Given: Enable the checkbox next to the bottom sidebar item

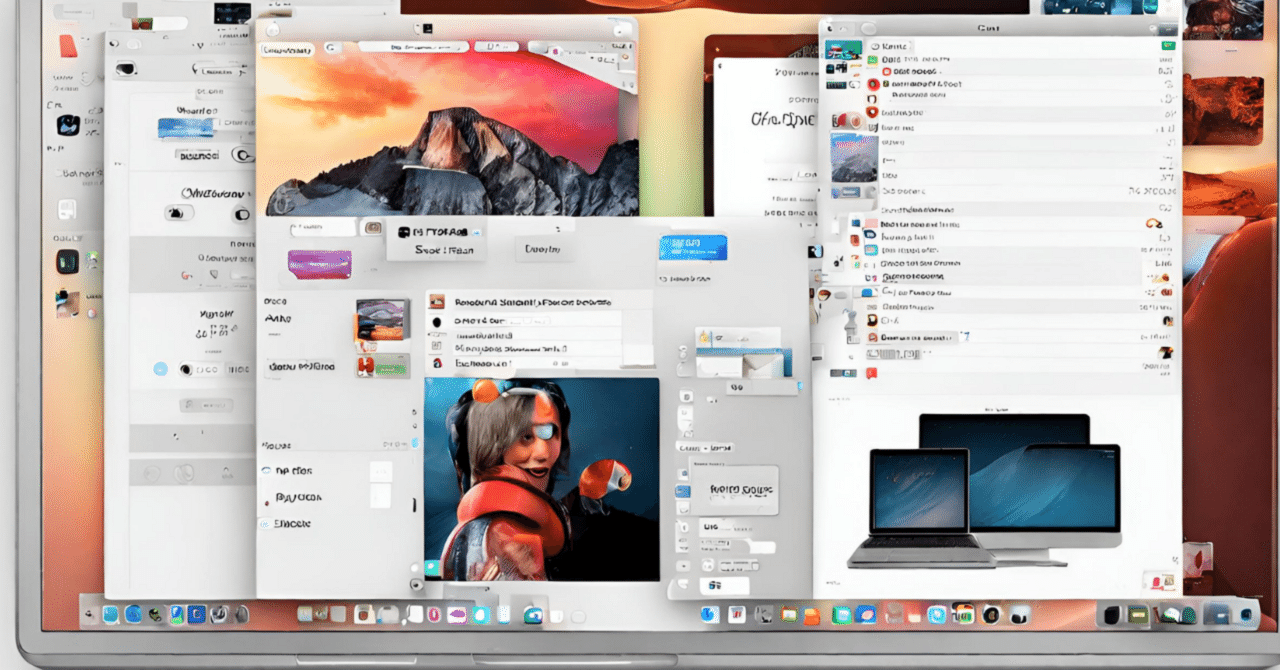Looking at the screenshot, I should [266, 523].
